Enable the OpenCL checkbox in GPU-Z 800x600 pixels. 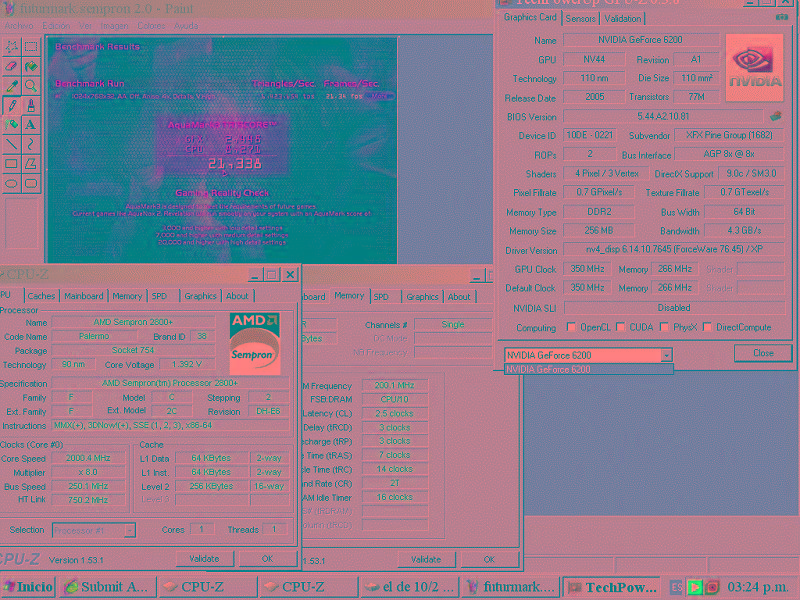click(x=571, y=327)
